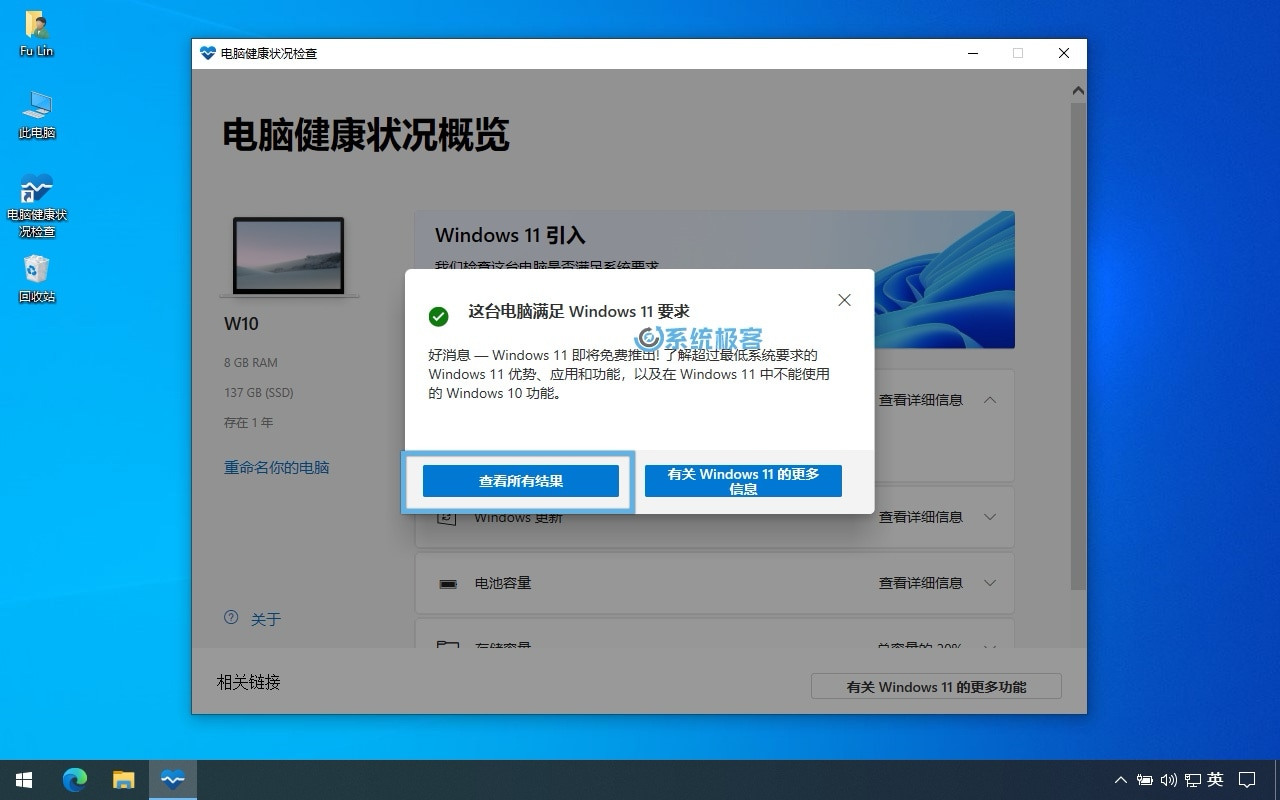This screenshot has width=1280, height=800.
Task: Open battery status tray icon
Action: [x=1144, y=780]
